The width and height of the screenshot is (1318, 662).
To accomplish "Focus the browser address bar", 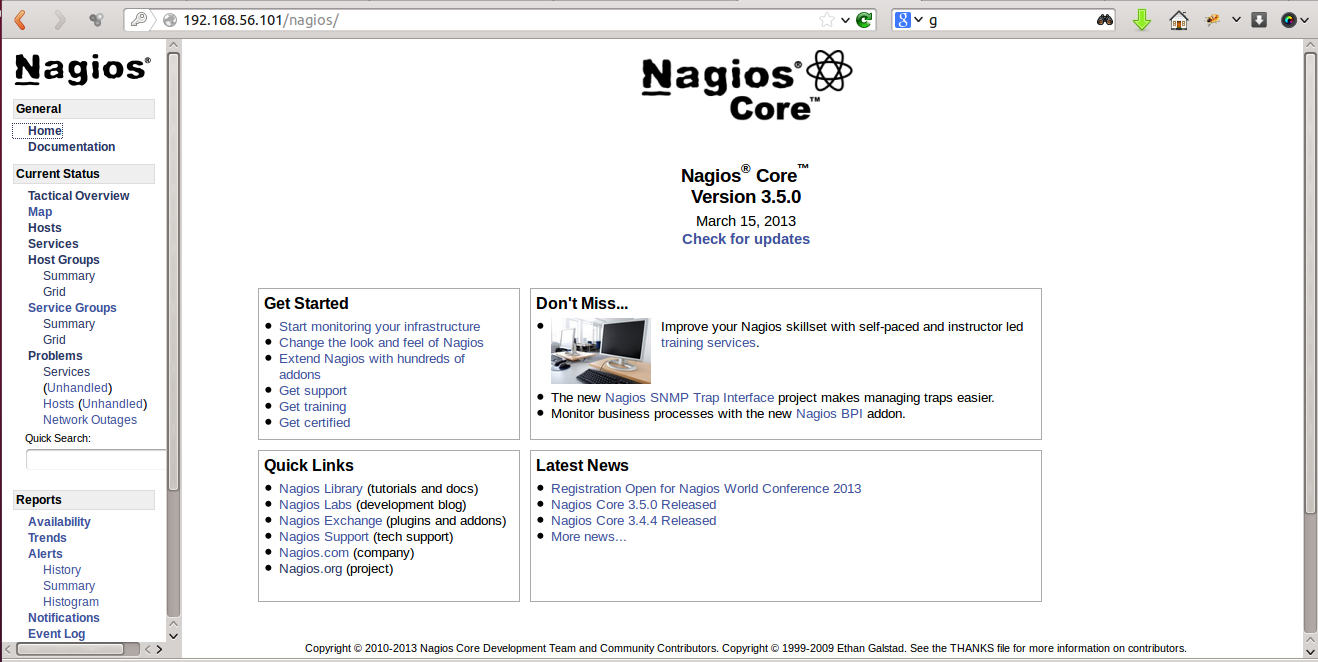I will (x=498, y=20).
